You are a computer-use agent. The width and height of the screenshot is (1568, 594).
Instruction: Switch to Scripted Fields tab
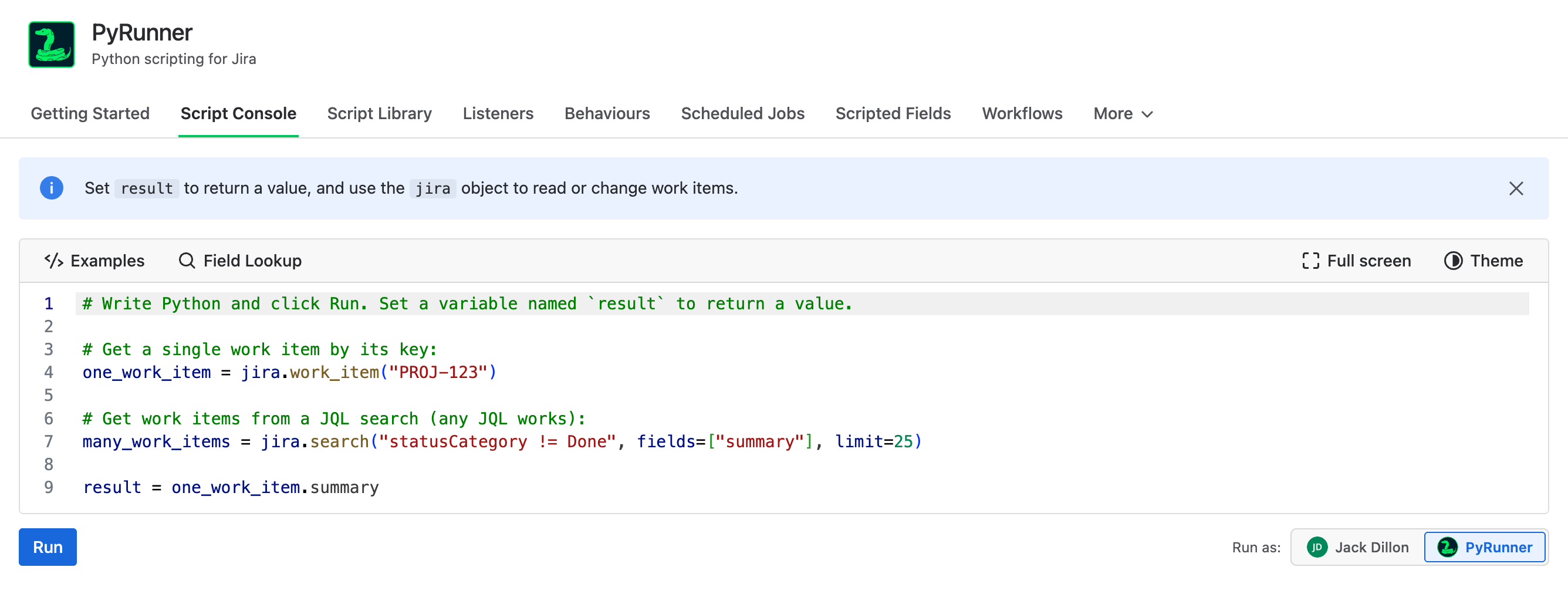[893, 114]
